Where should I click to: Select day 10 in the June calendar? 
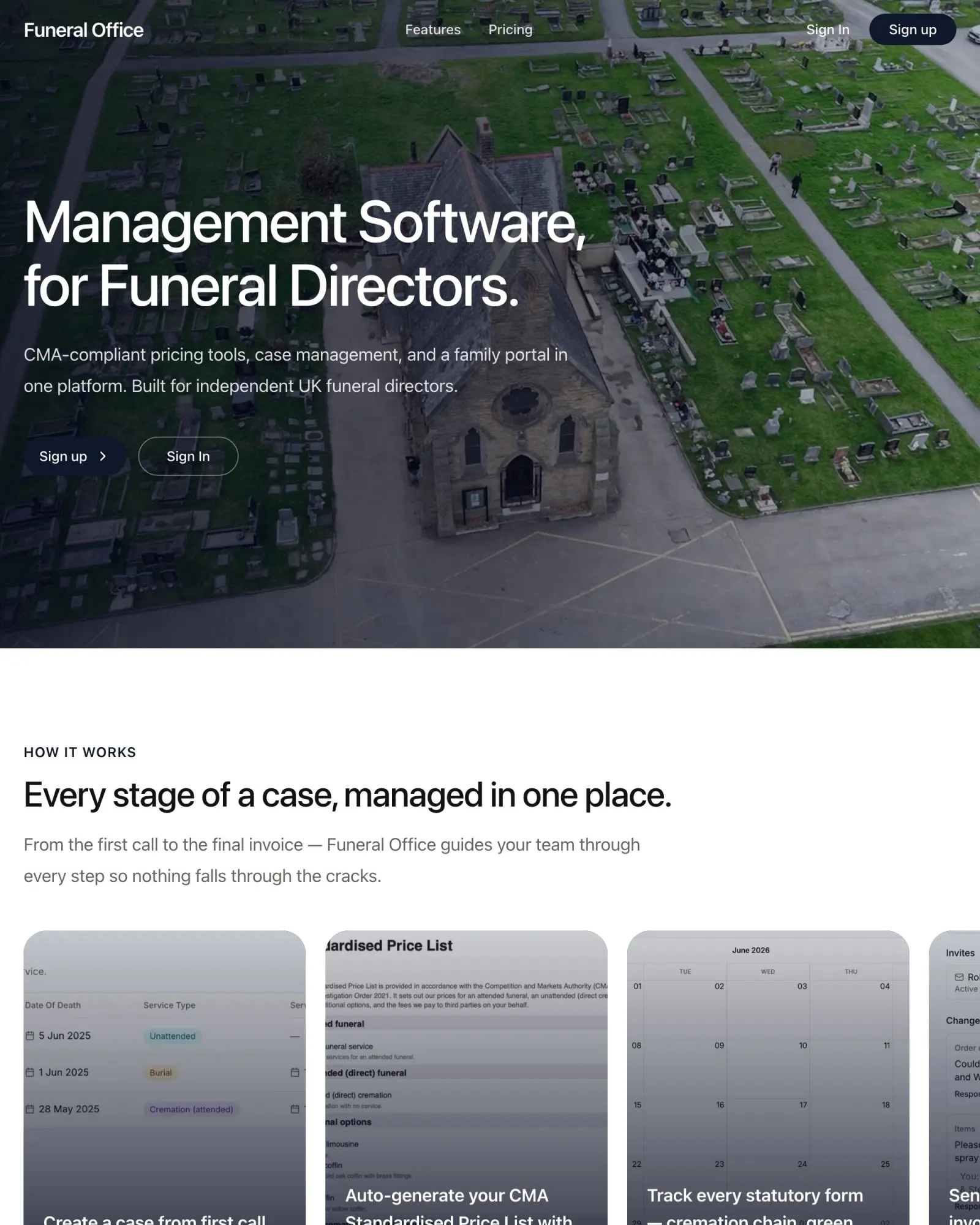pyautogui.click(x=802, y=1046)
